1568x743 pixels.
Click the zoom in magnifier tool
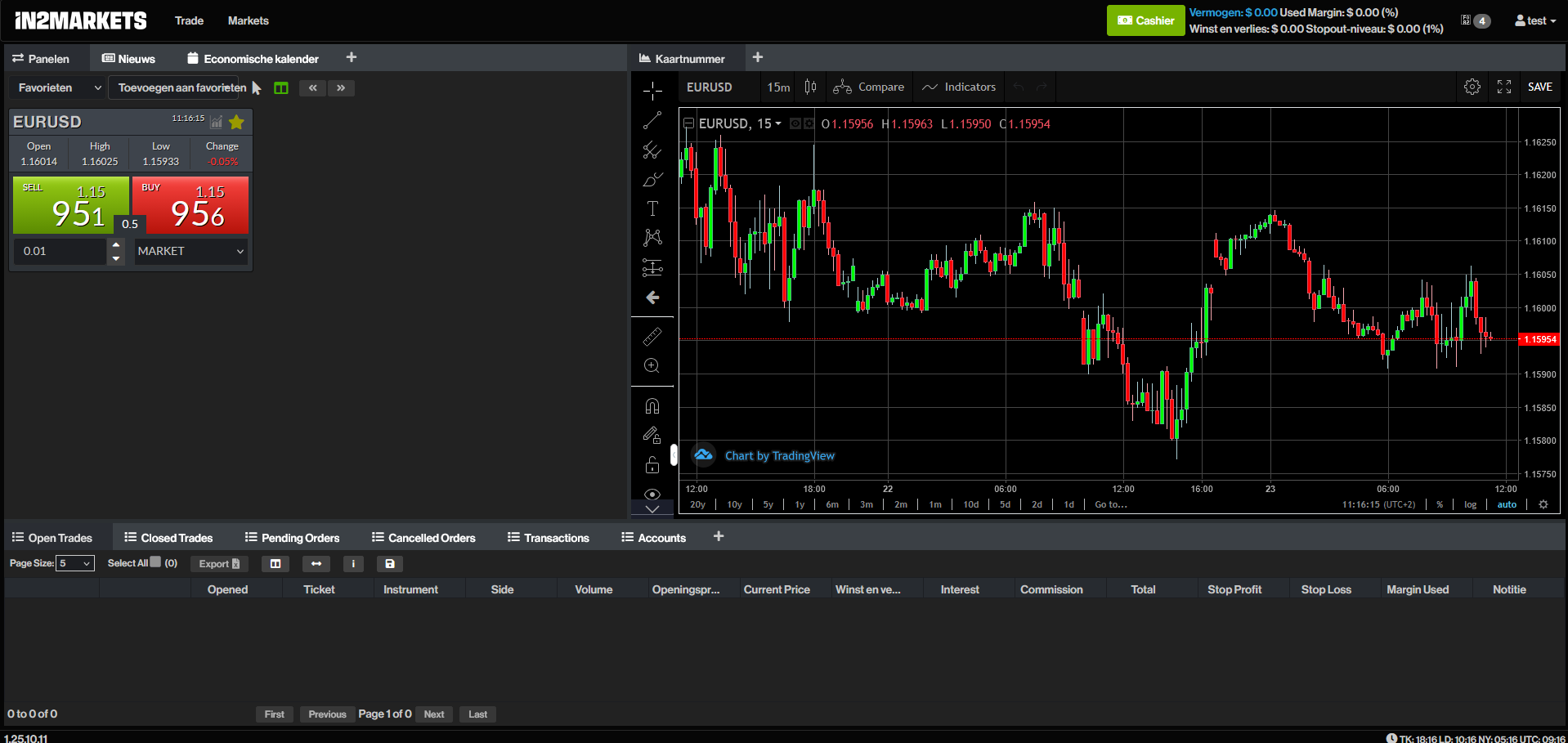tap(652, 366)
